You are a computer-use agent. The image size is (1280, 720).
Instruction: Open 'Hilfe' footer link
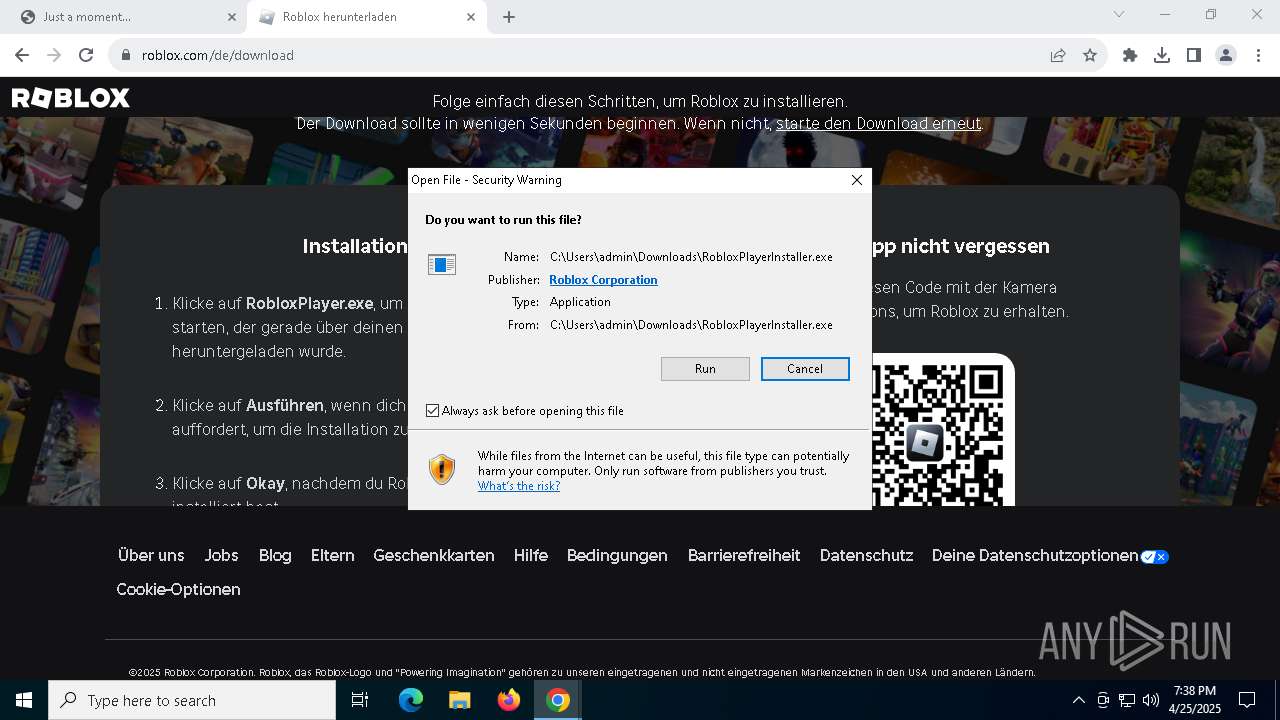pyautogui.click(x=531, y=555)
